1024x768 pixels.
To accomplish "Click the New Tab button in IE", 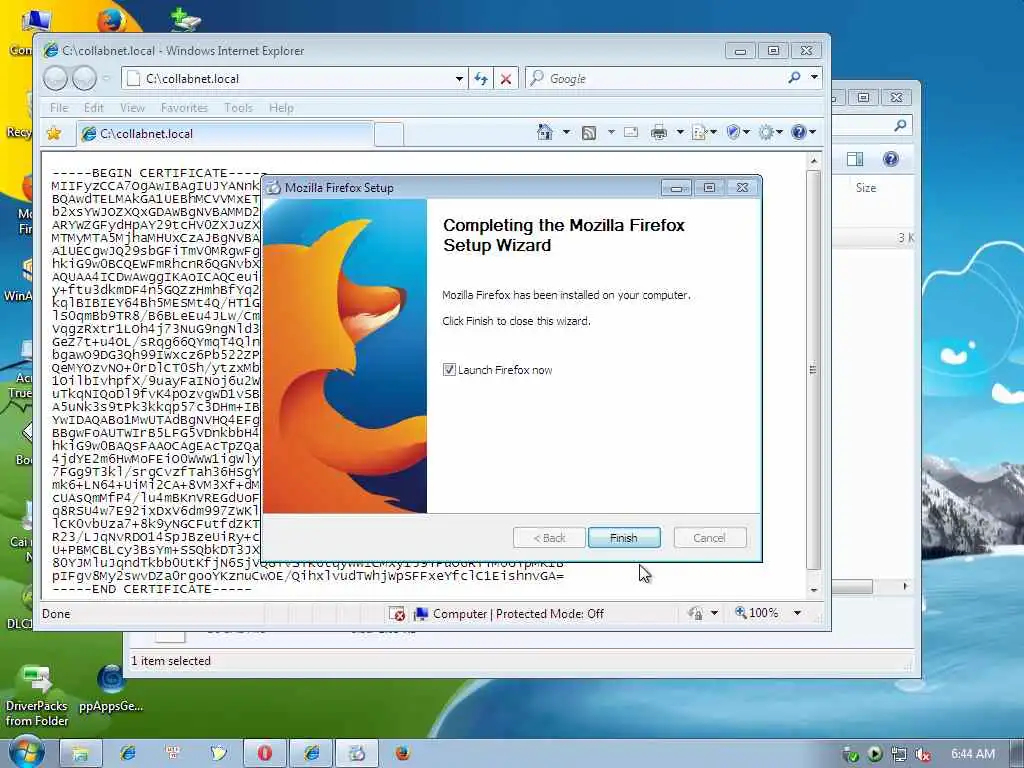I will click(389, 134).
